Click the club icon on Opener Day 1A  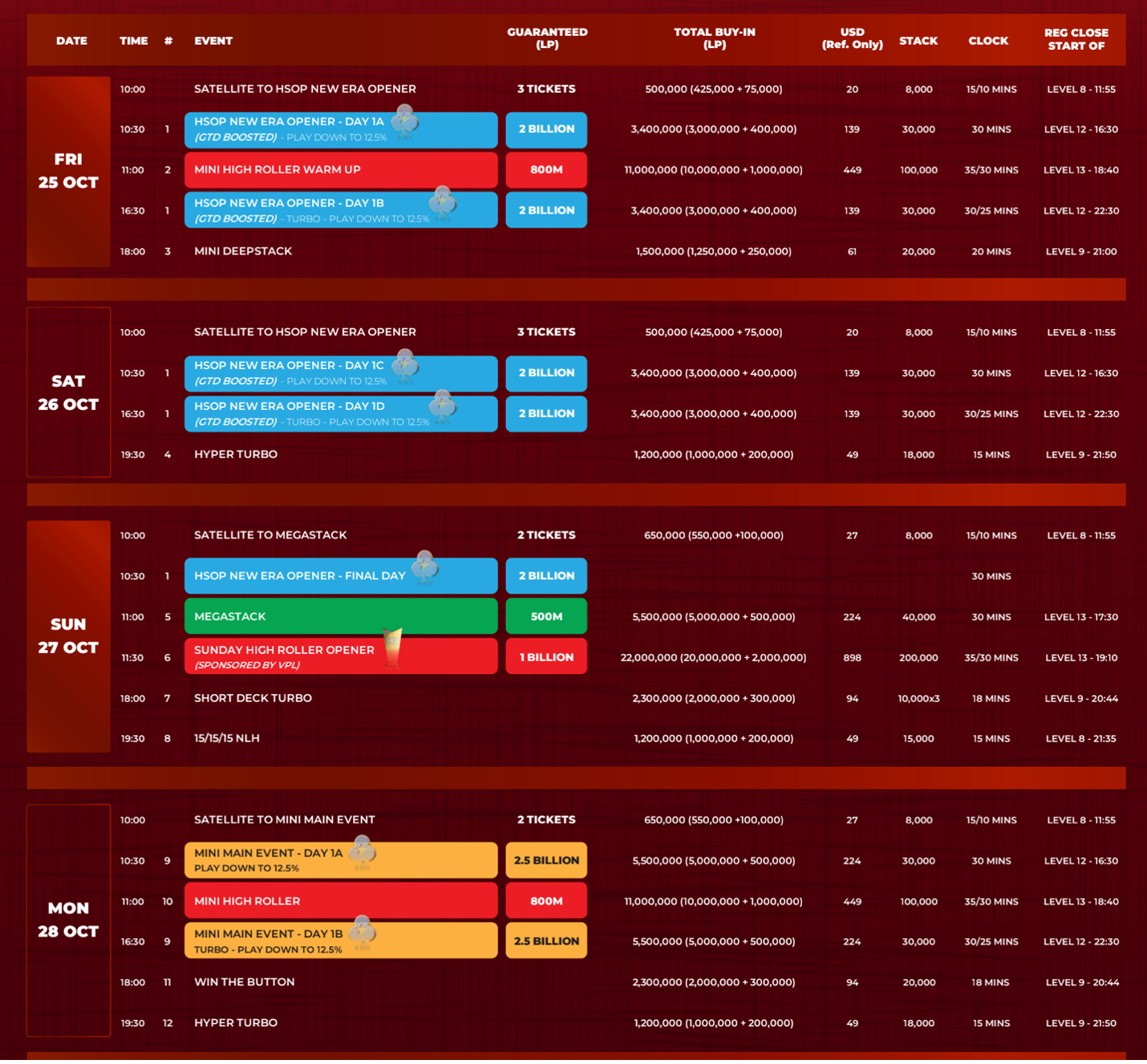405,121
